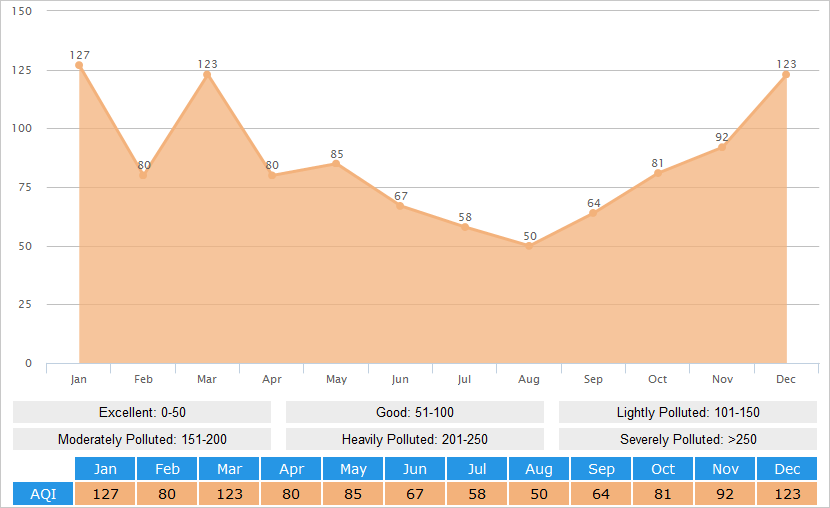830x508 pixels.
Task: Click the September data point labeled 64
Action: [x=593, y=213]
